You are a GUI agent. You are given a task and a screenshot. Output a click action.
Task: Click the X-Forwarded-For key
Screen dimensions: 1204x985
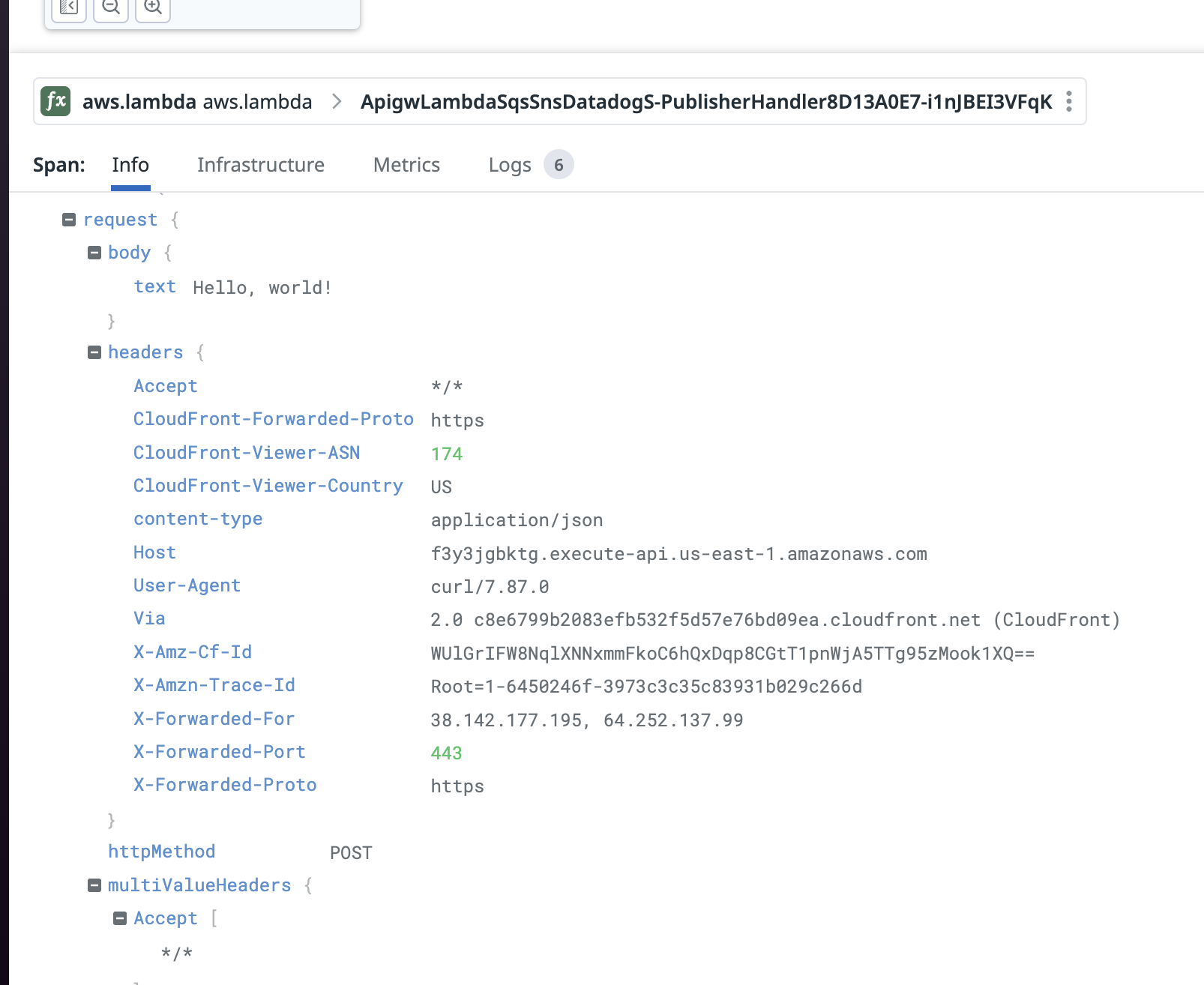pyautogui.click(x=214, y=719)
